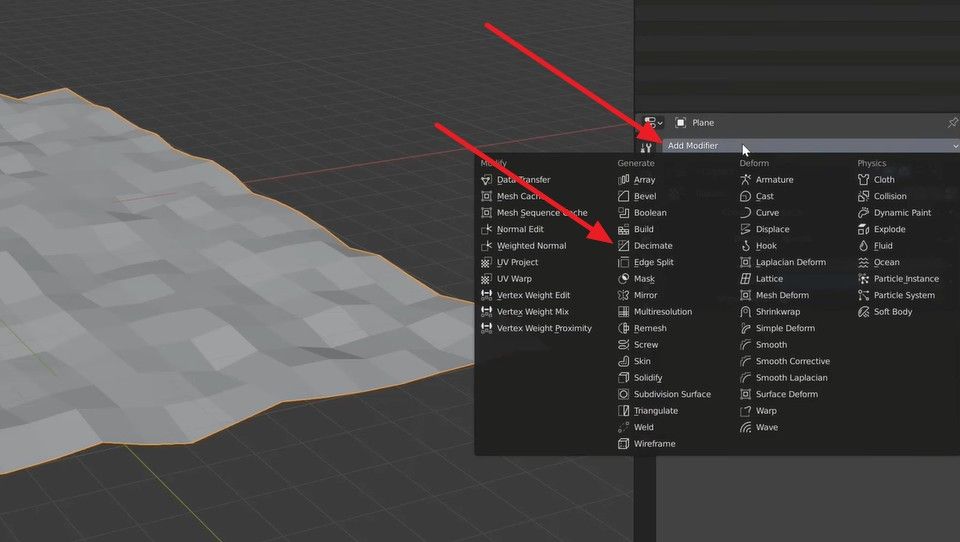
Task: Click the Plane object name field
Action: point(703,123)
